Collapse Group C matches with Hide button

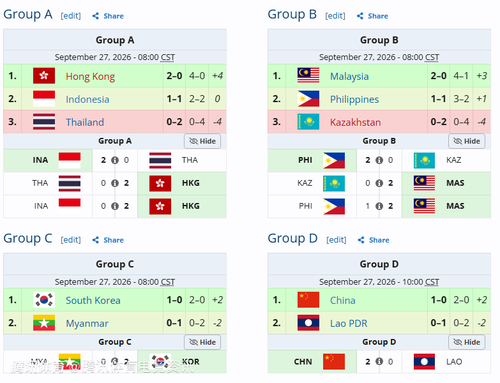click(x=203, y=342)
